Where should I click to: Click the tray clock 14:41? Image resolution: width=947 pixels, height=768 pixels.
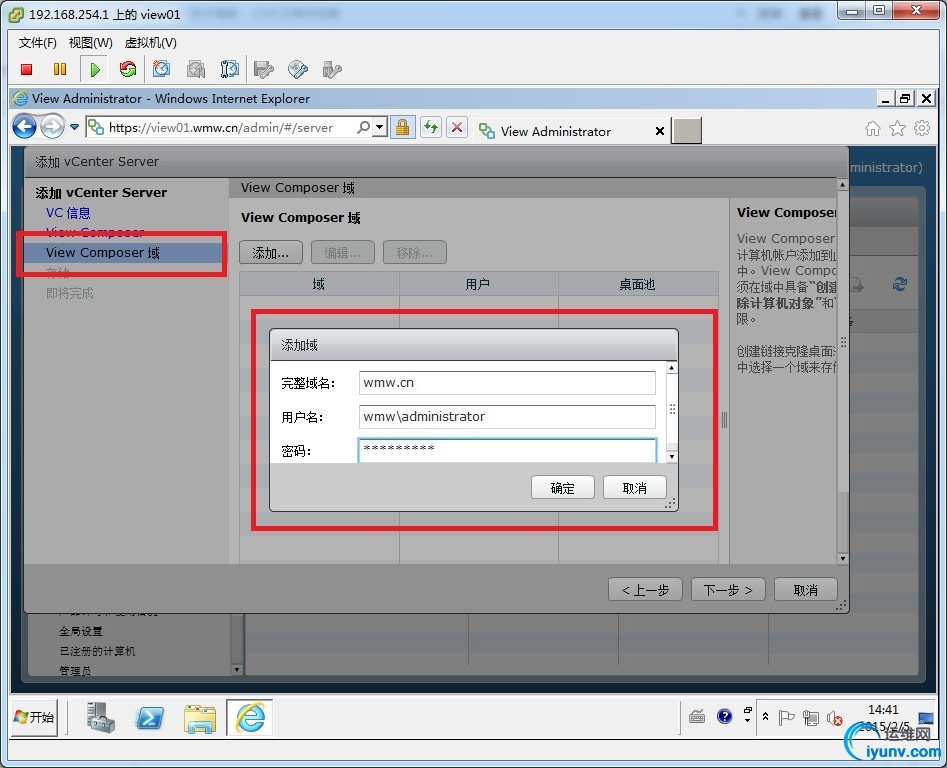pos(883,709)
